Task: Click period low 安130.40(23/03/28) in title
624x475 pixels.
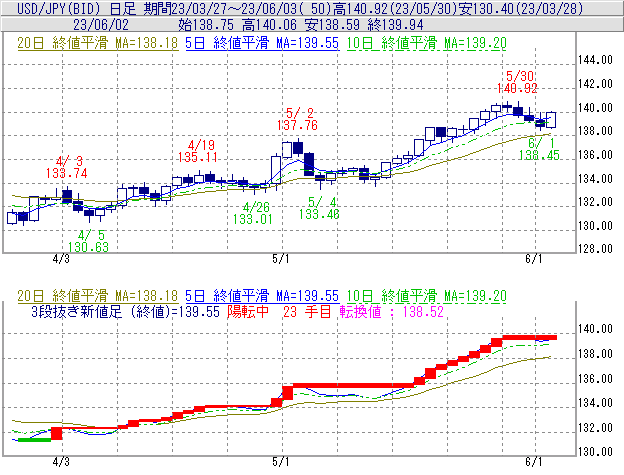Action: [x=521, y=8]
